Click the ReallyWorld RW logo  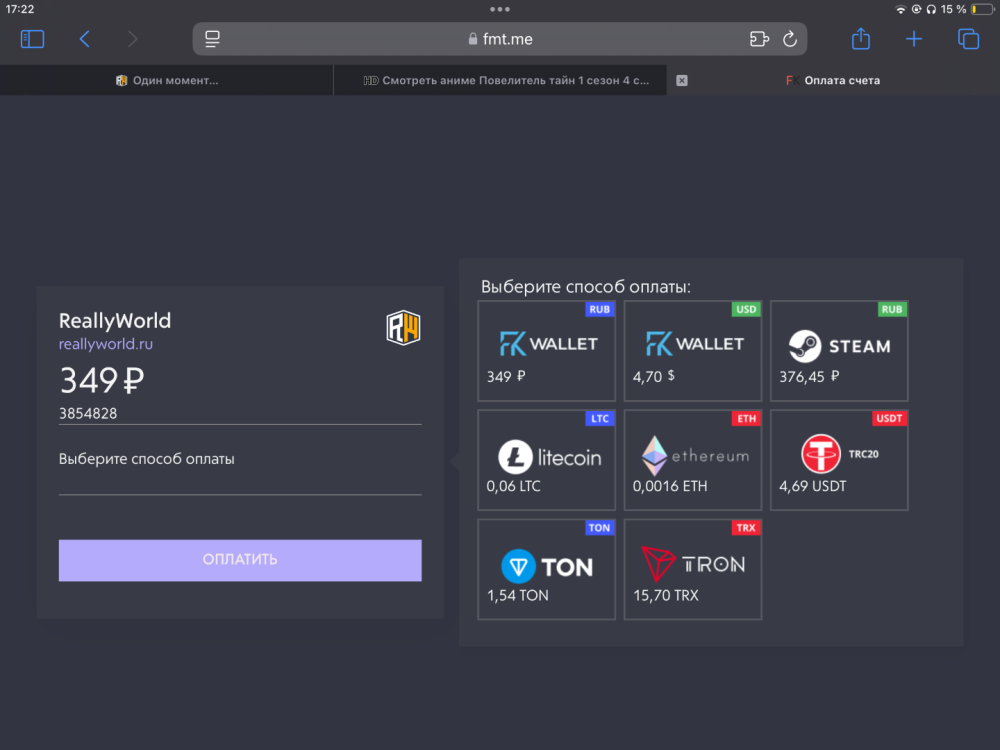[403, 328]
